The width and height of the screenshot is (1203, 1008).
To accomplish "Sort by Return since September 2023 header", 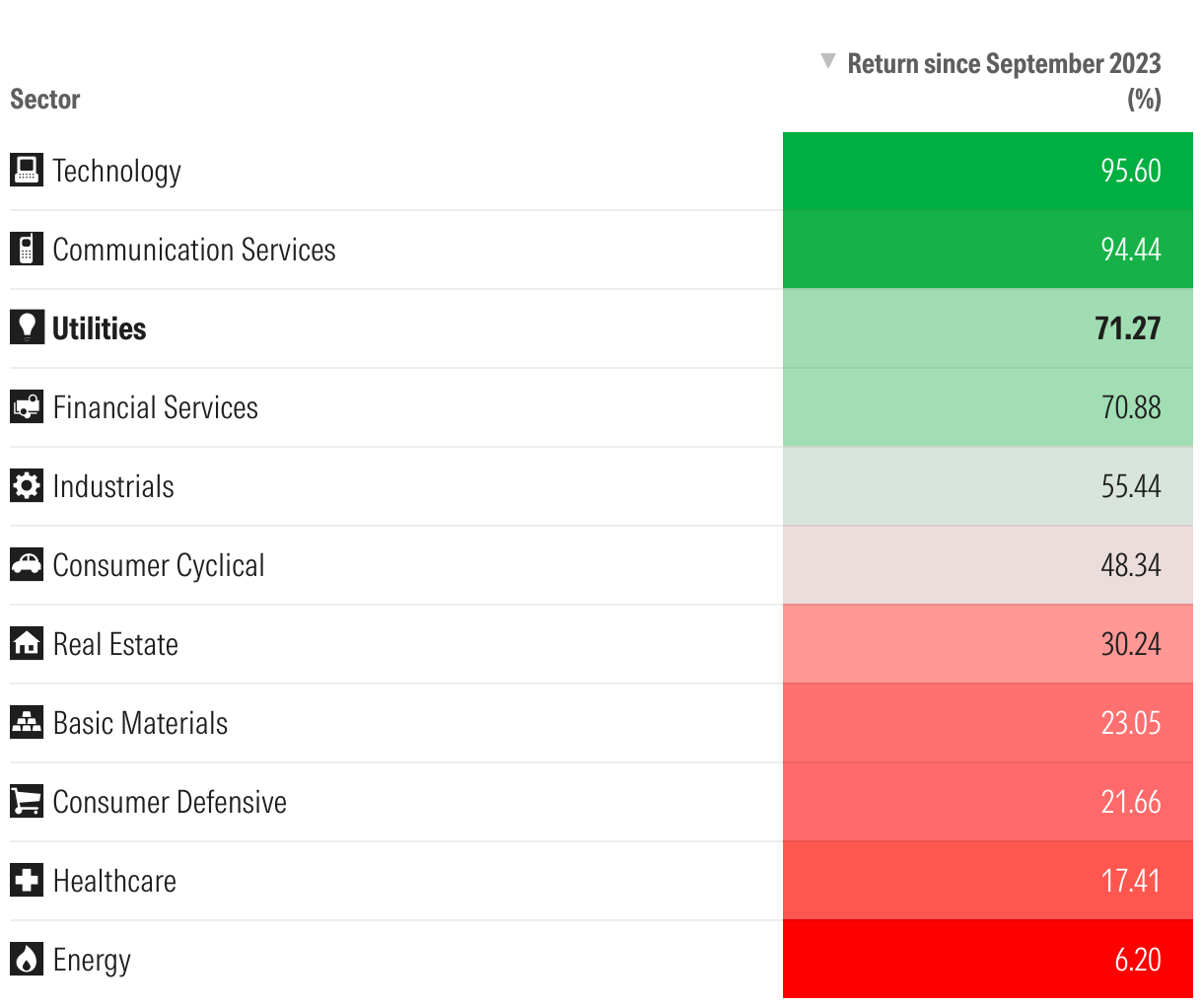I will coord(1004,64).
